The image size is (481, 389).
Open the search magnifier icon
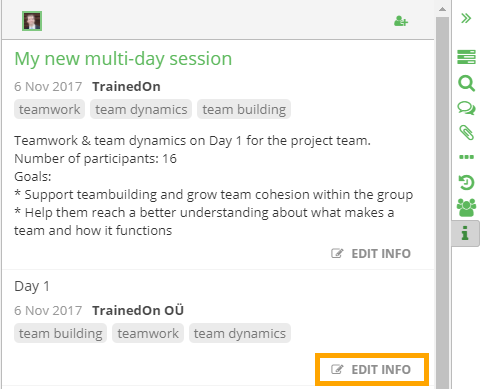(x=466, y=83)
